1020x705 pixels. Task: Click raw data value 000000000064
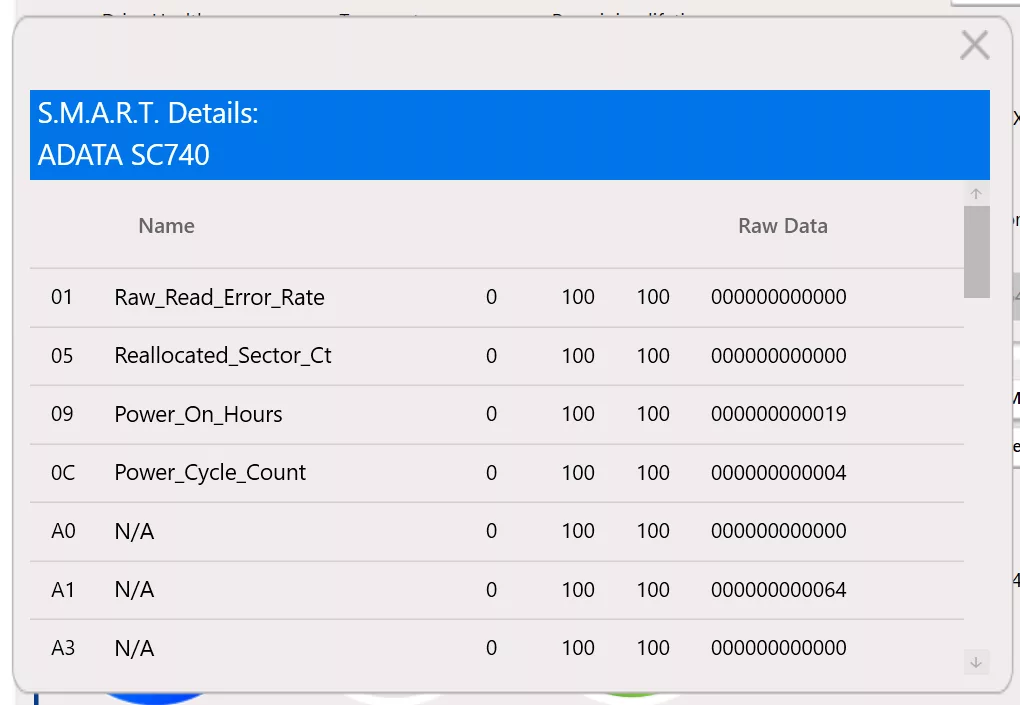tap(779, 589)
